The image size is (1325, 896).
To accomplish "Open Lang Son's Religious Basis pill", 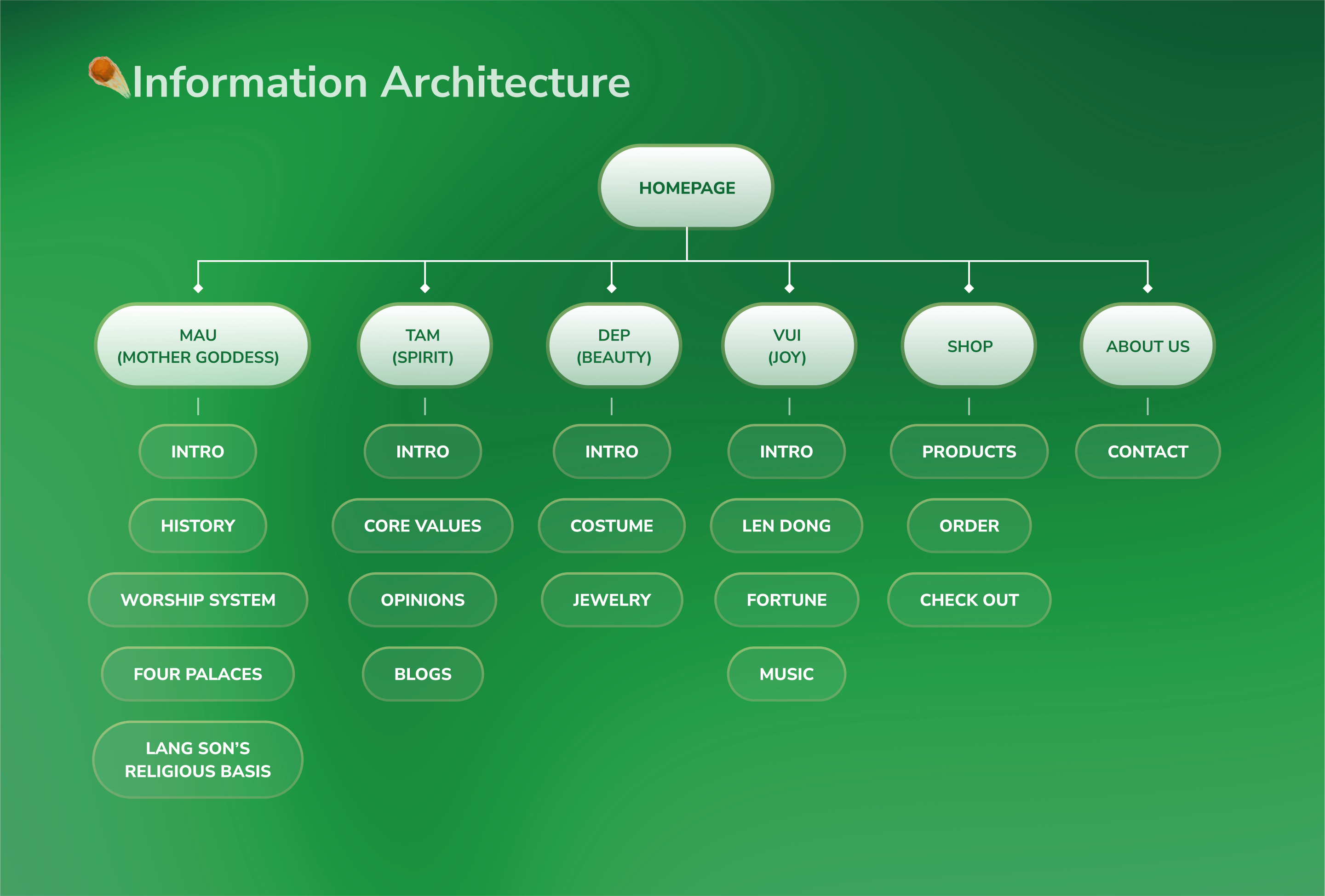I will point(198,759).
